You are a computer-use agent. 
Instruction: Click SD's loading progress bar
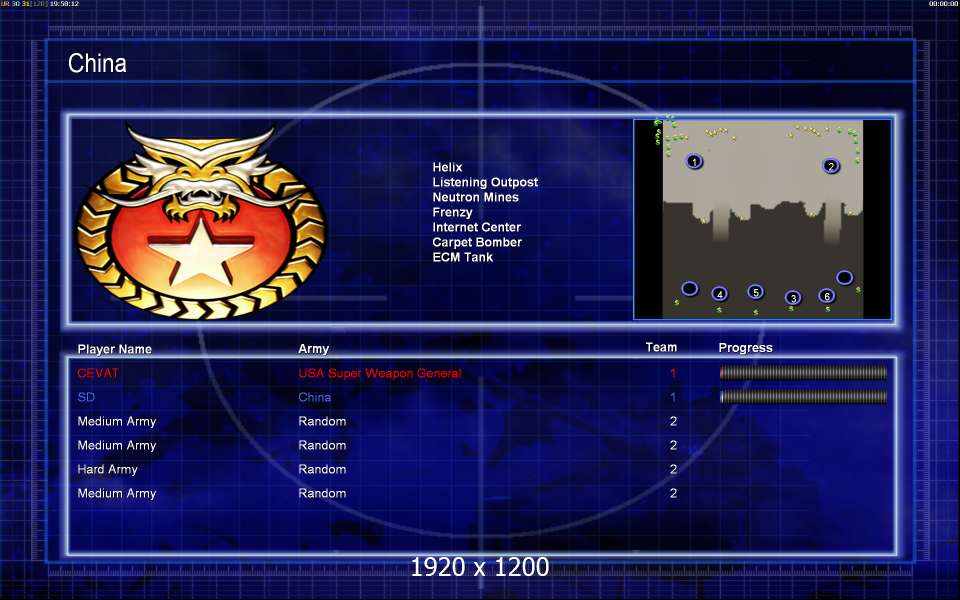803,397
